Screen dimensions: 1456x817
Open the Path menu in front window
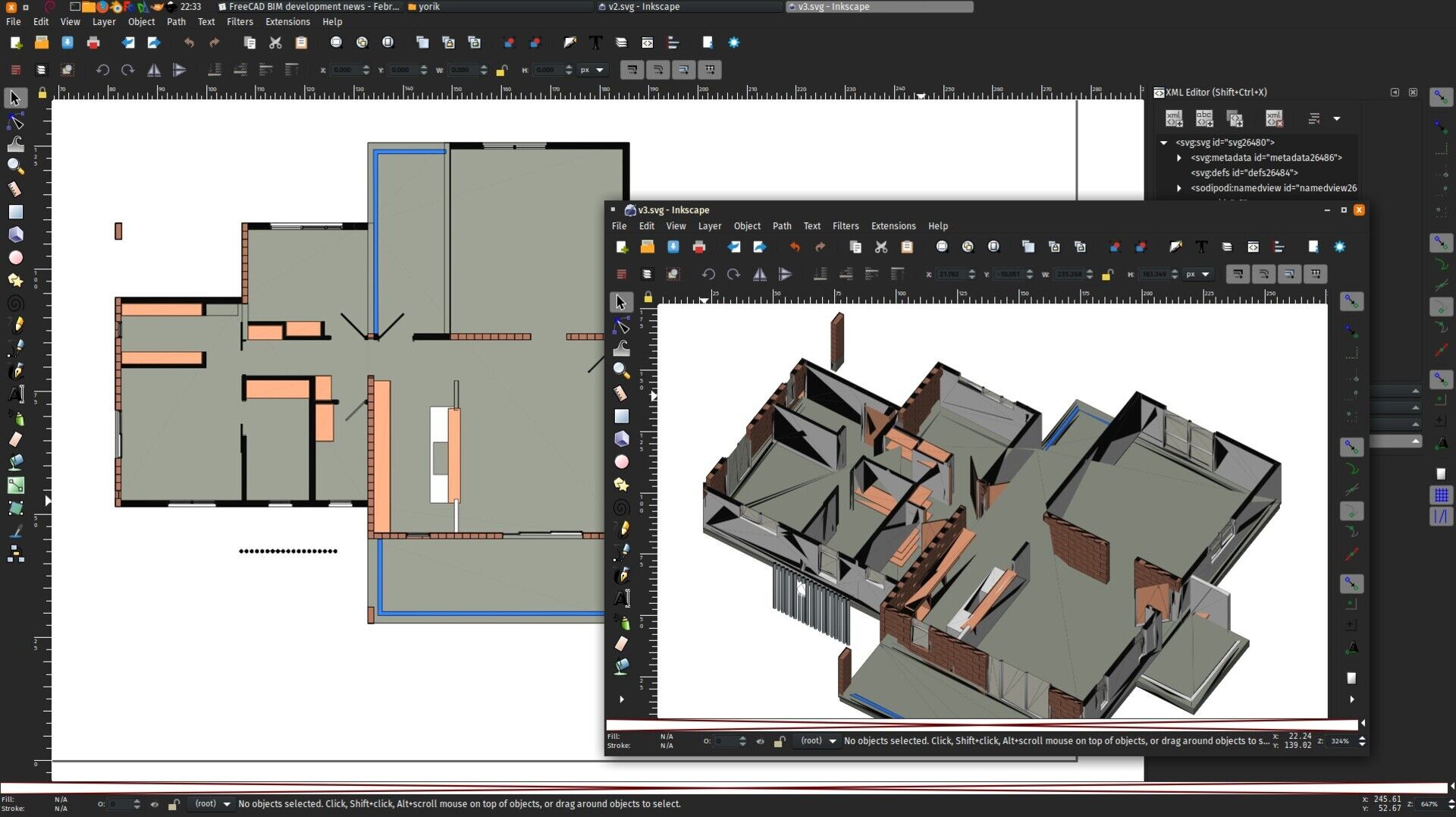click(x=781, y=226)
